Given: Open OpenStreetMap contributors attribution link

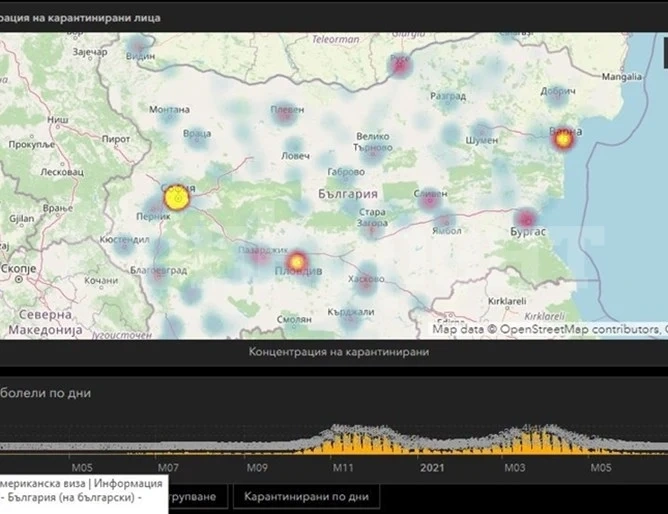Looking at the screenshot, I should [579, 329].
